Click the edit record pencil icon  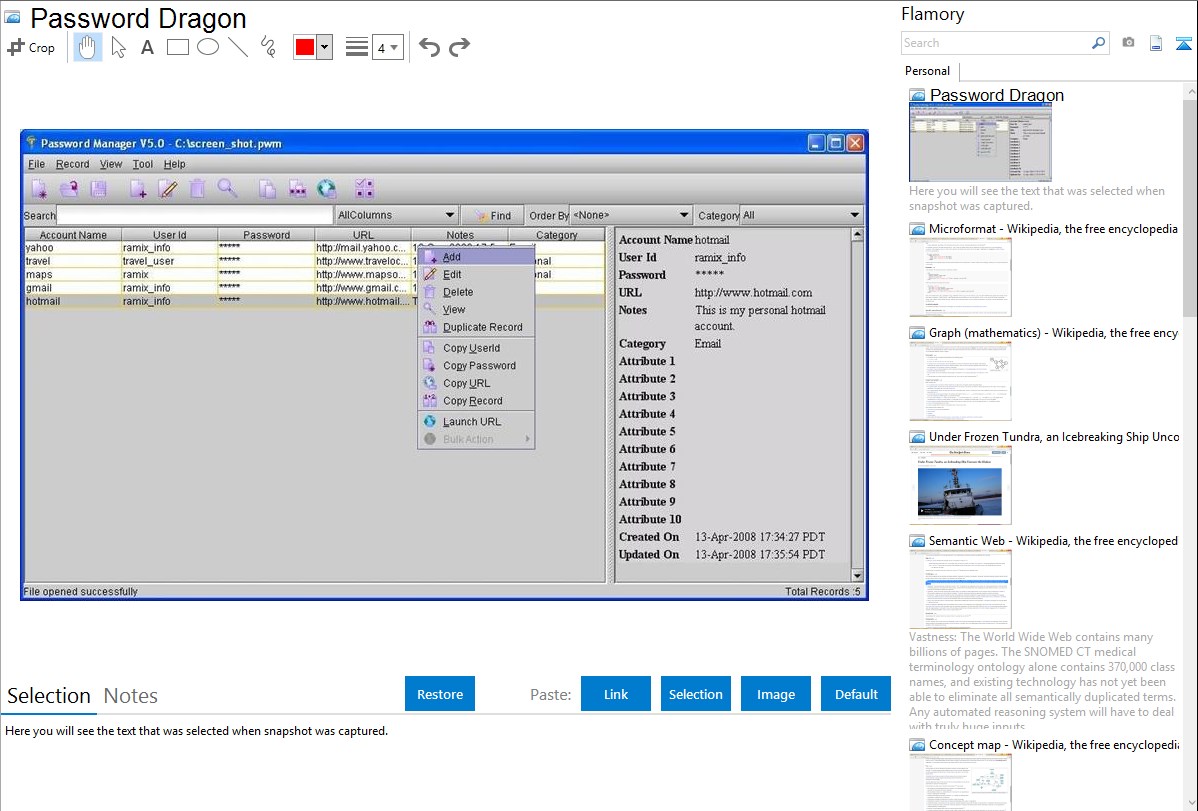[x=168, y=189]
